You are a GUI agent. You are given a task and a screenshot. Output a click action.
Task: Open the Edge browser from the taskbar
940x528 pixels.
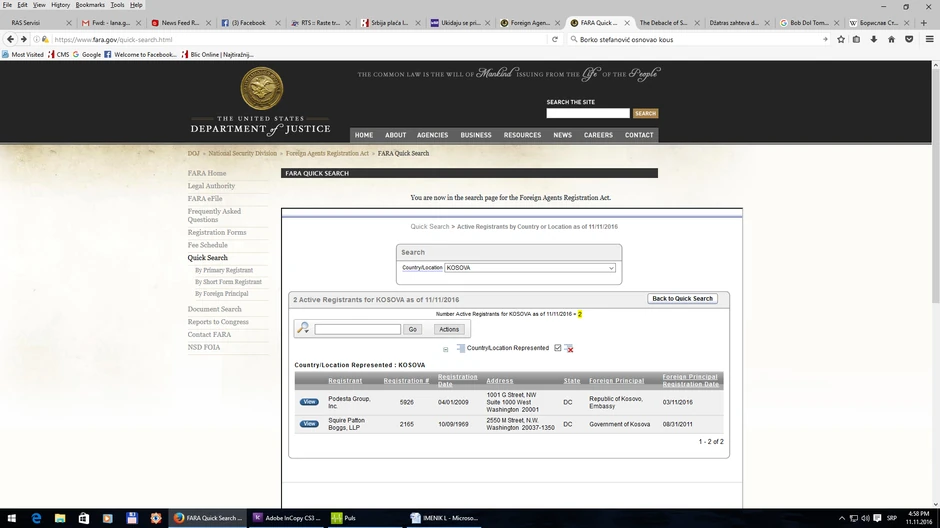[x=36, y=518]
